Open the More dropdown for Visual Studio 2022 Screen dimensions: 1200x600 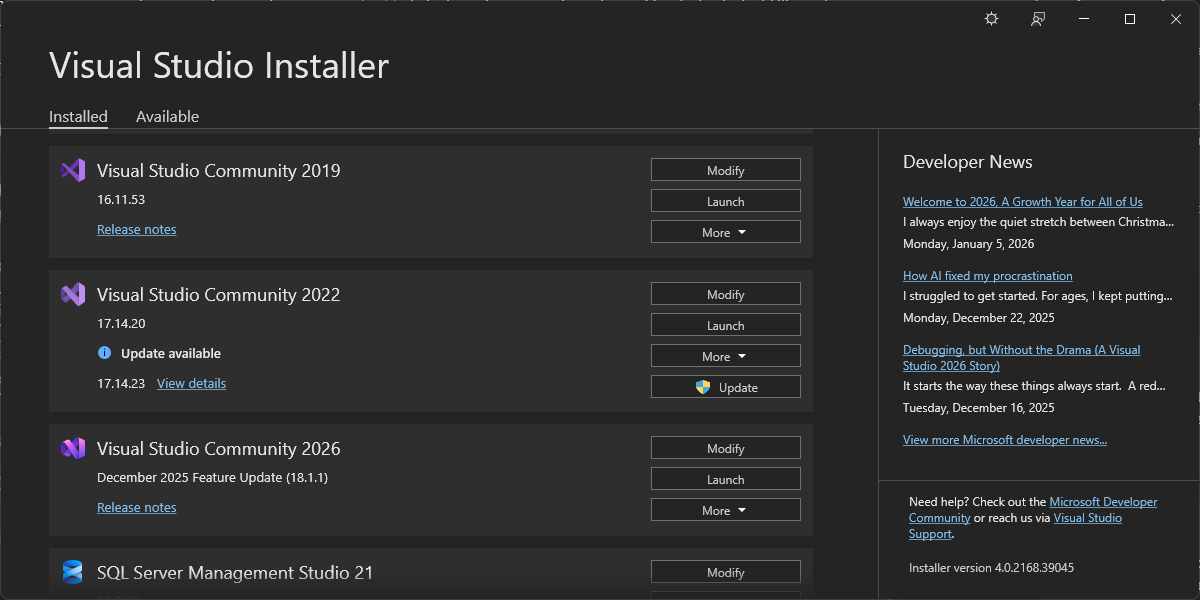coord(725,356)
